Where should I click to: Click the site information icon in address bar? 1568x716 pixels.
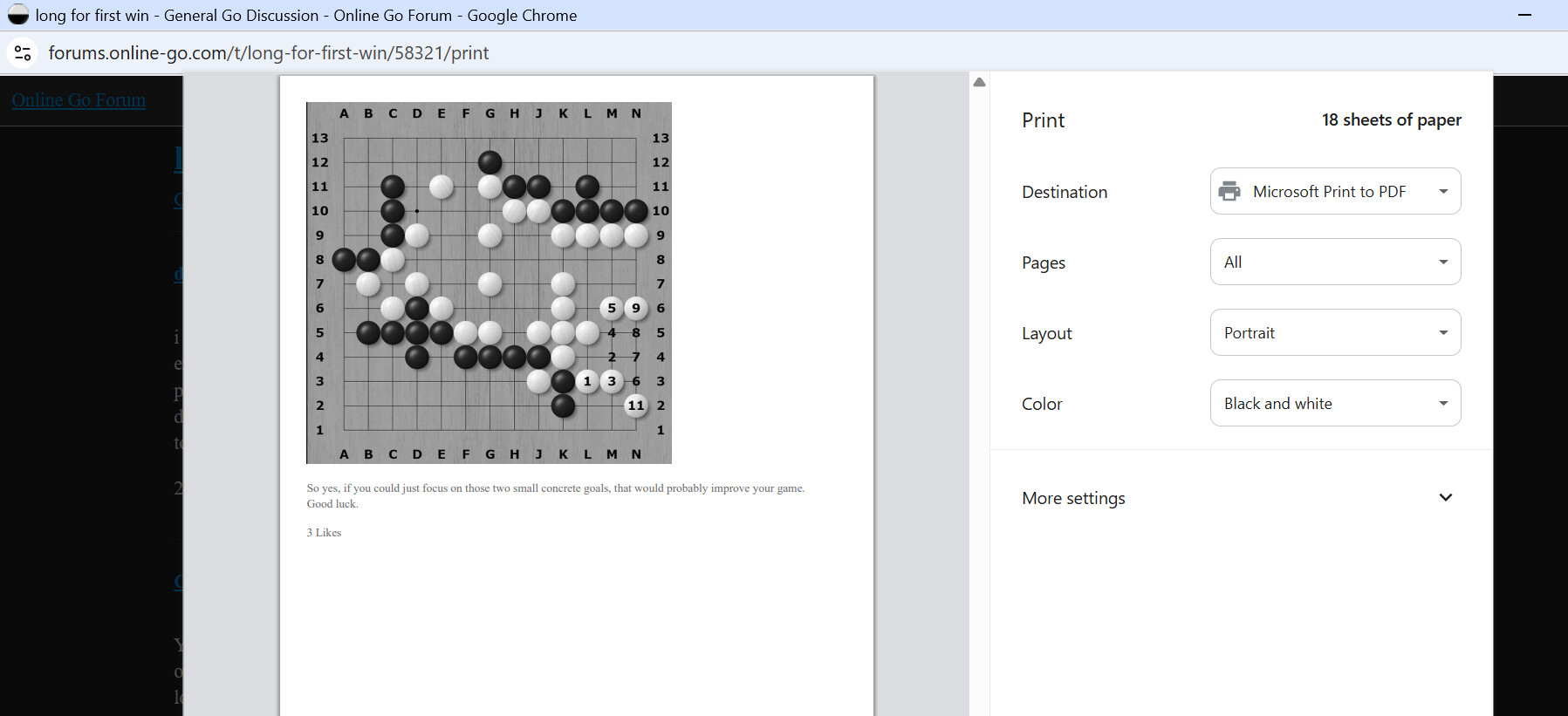(x=23, y=53)
